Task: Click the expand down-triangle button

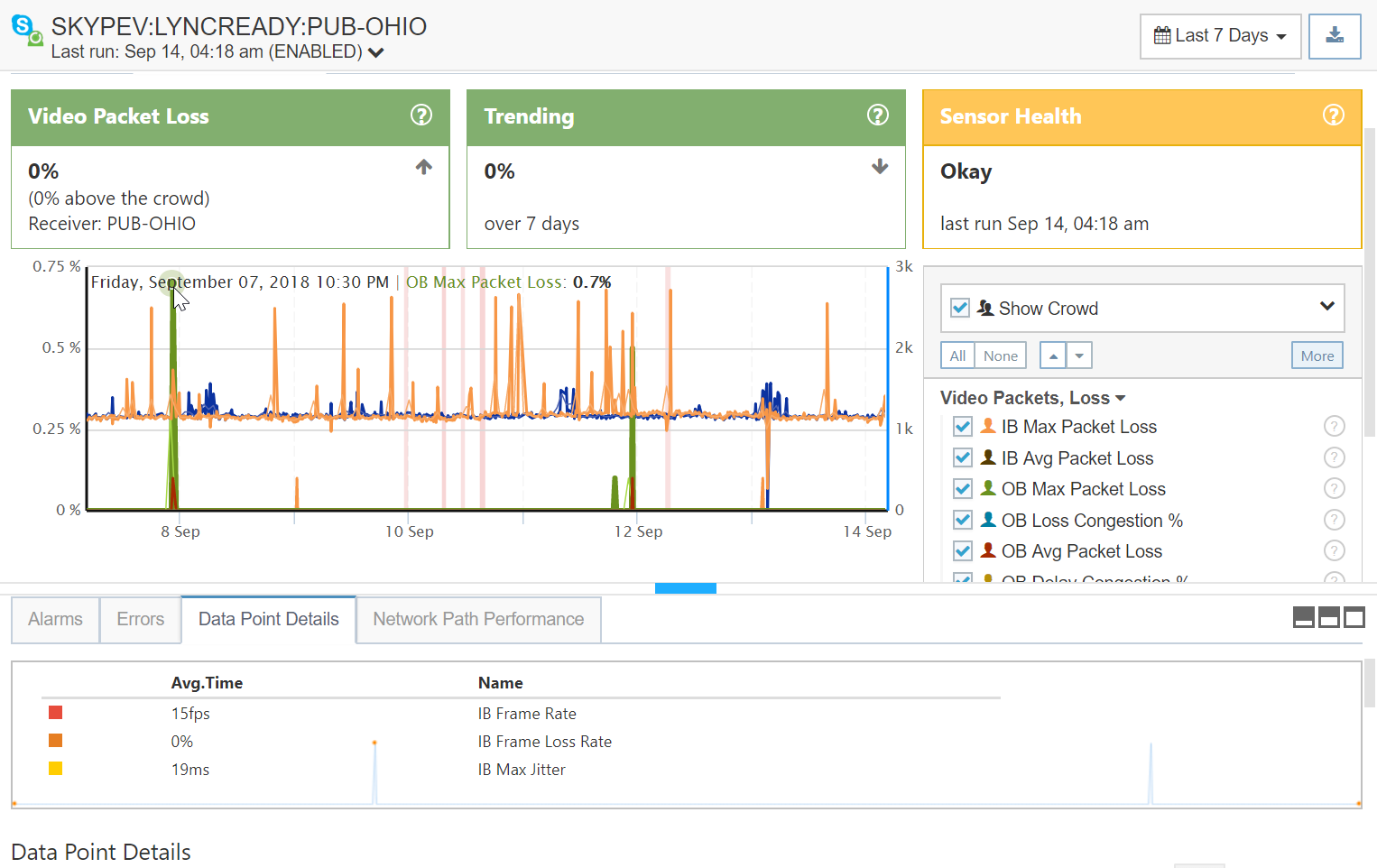Action: pos(1079,356)
